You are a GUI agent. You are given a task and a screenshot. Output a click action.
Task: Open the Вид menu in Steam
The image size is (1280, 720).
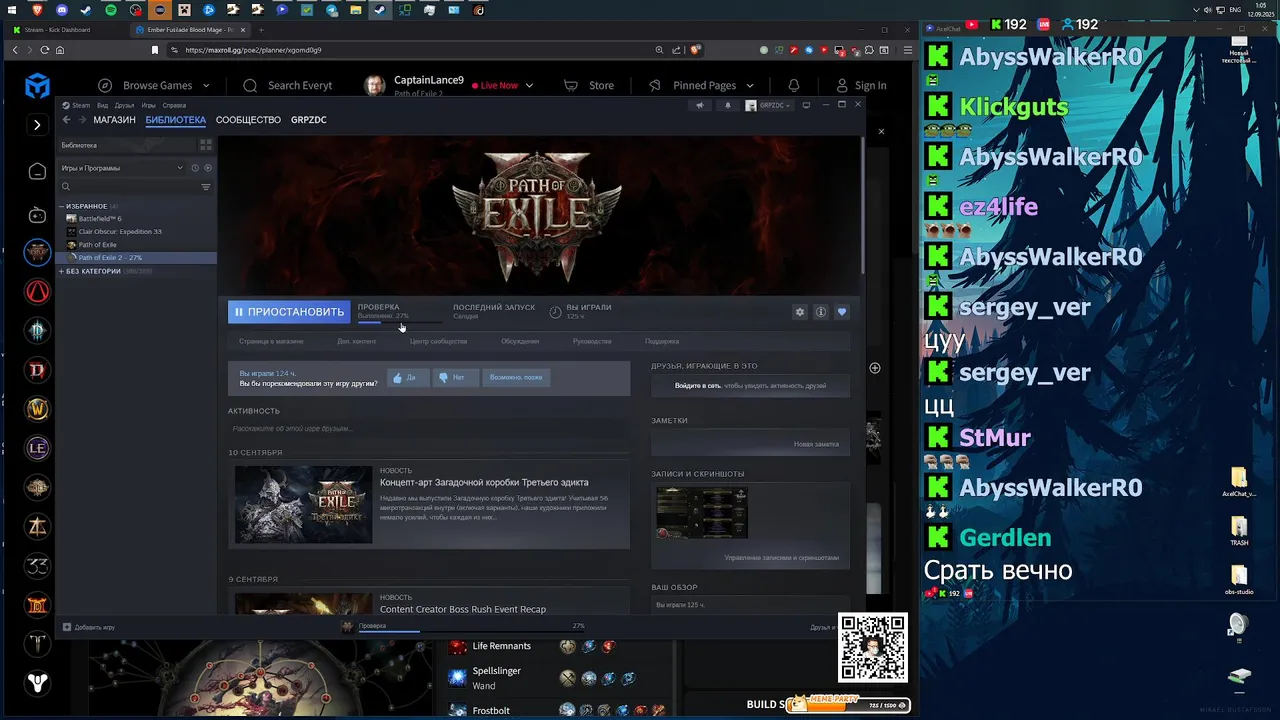102,105
